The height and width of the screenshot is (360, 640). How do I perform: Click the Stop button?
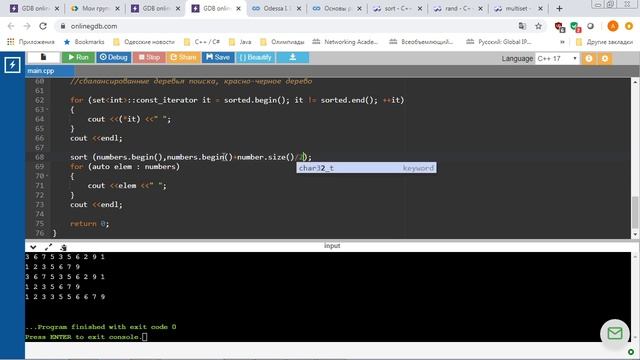[149, 57]
